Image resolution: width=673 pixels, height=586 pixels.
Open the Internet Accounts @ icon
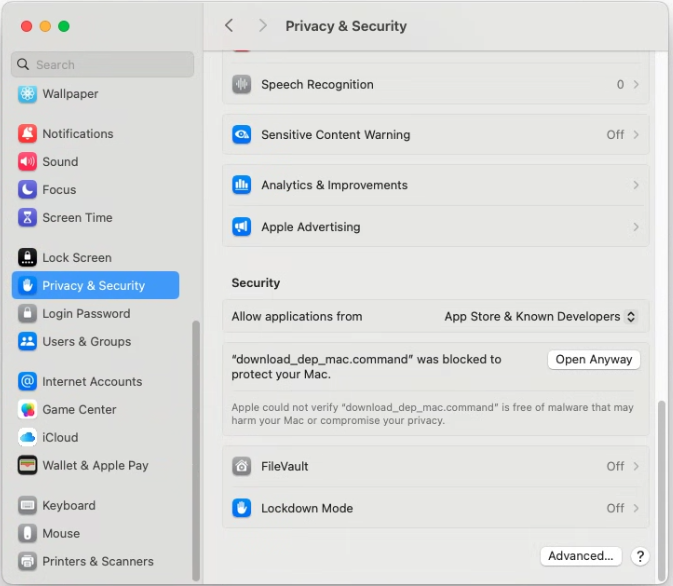pyautogui.click(x=27, y=381)
